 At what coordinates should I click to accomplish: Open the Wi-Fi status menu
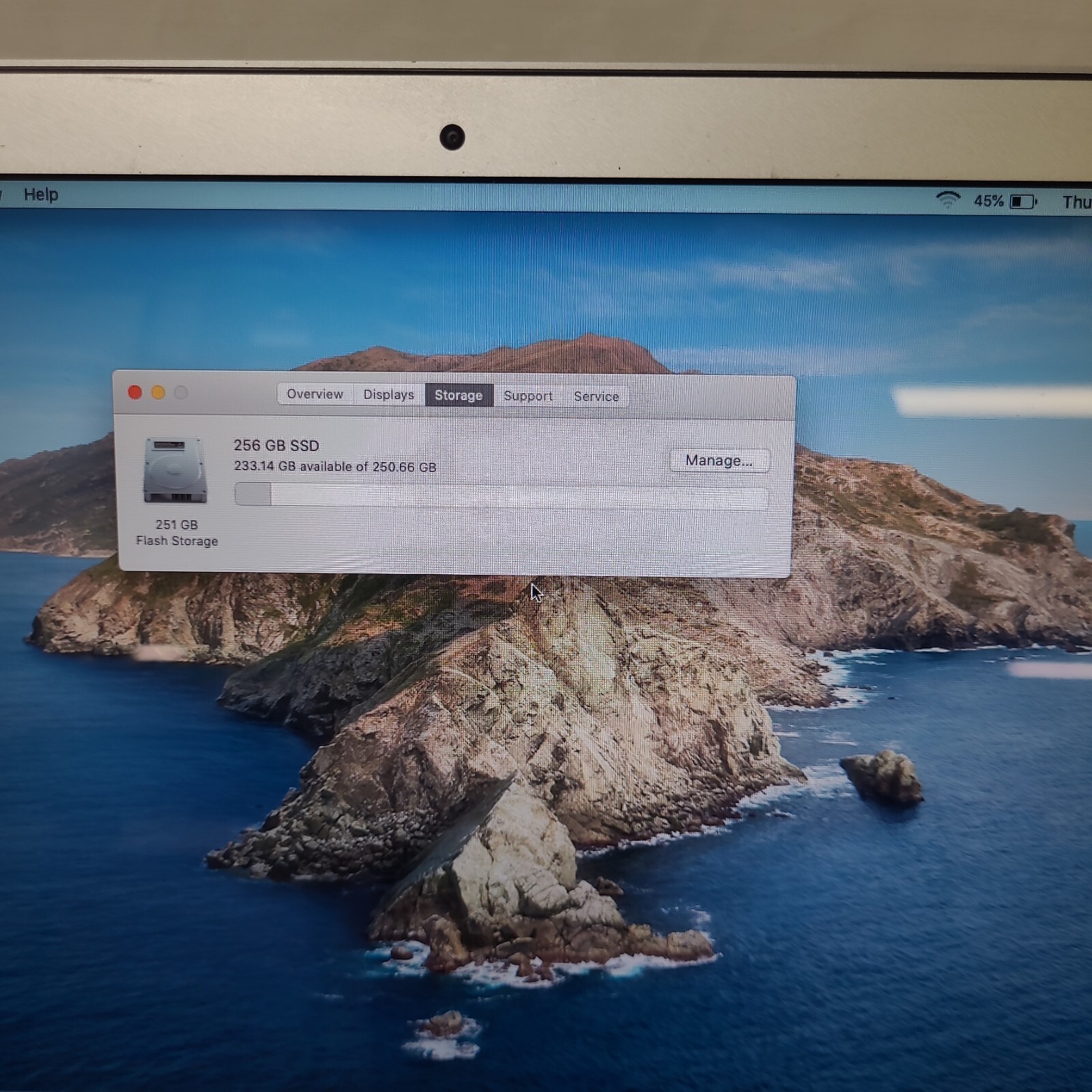point(947,201)
